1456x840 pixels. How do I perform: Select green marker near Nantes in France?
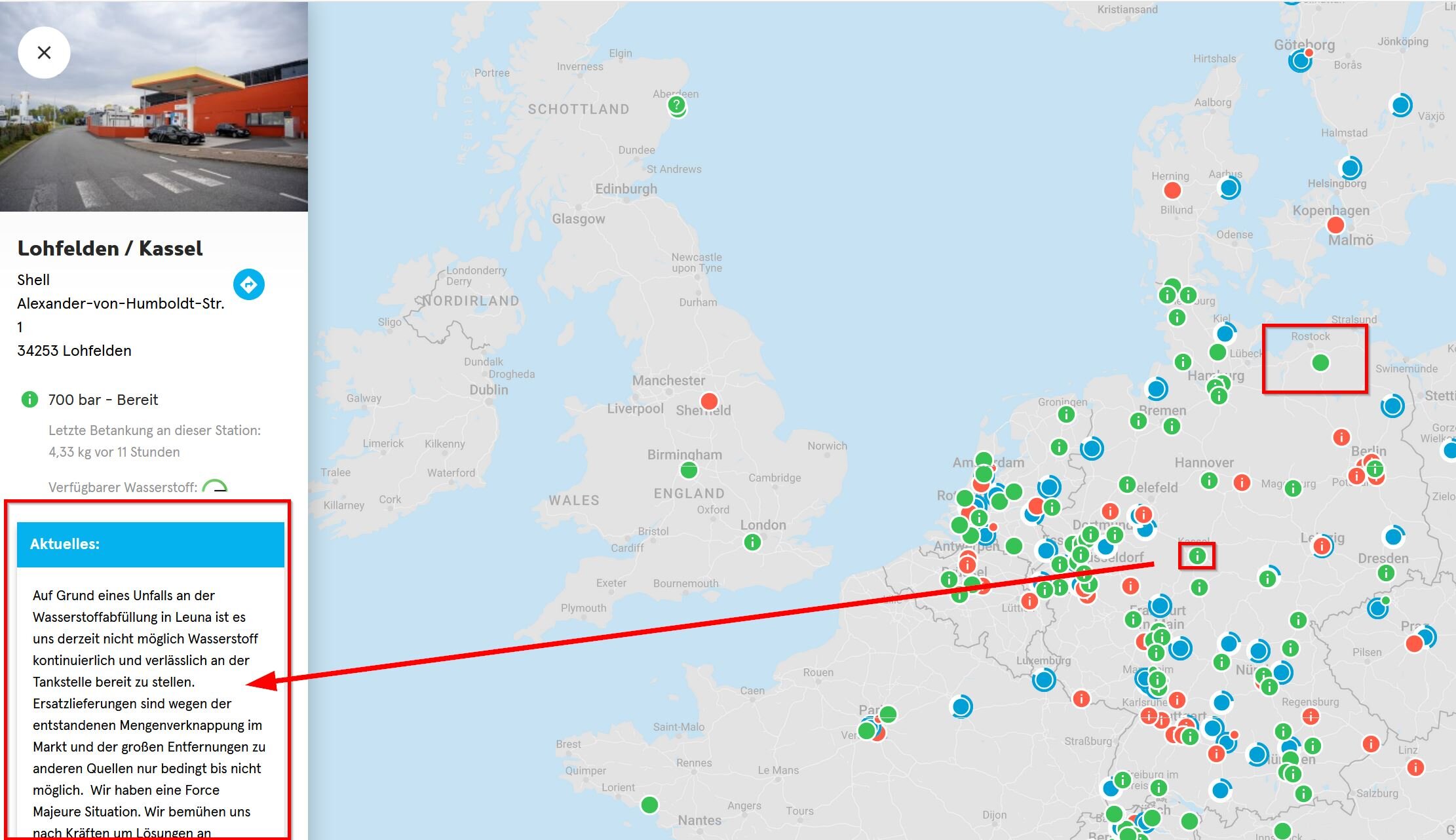point(649,804)
